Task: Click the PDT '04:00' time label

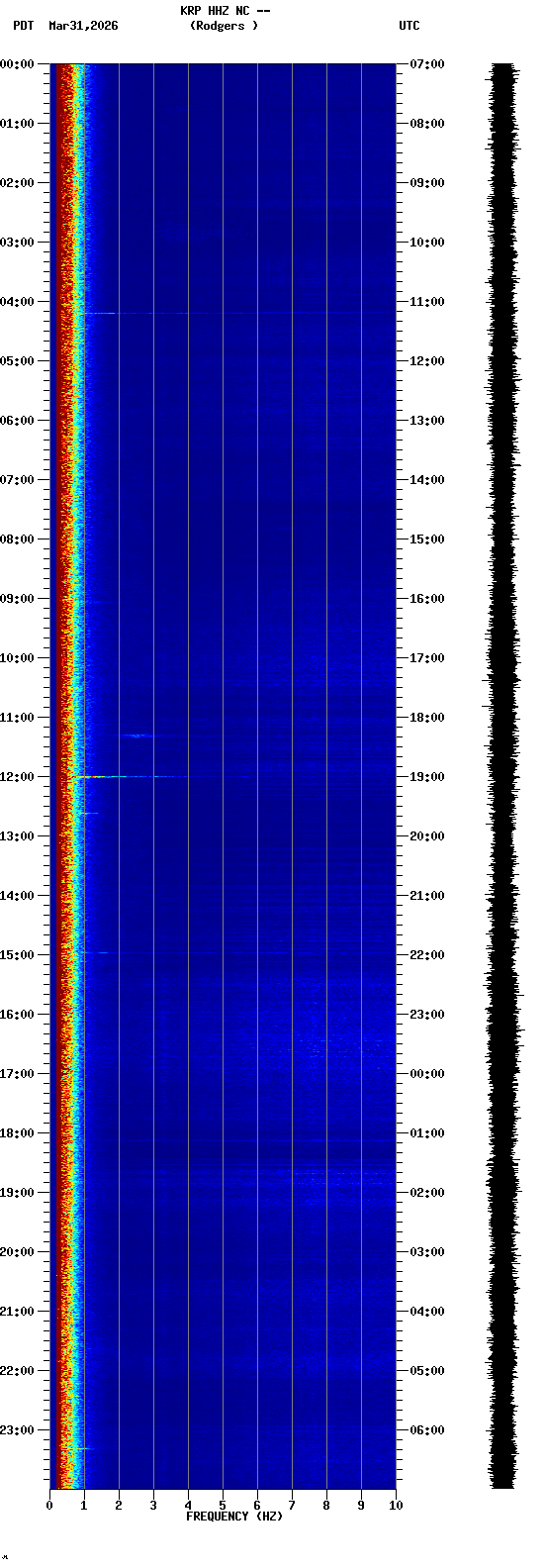Action: [18, 302]
